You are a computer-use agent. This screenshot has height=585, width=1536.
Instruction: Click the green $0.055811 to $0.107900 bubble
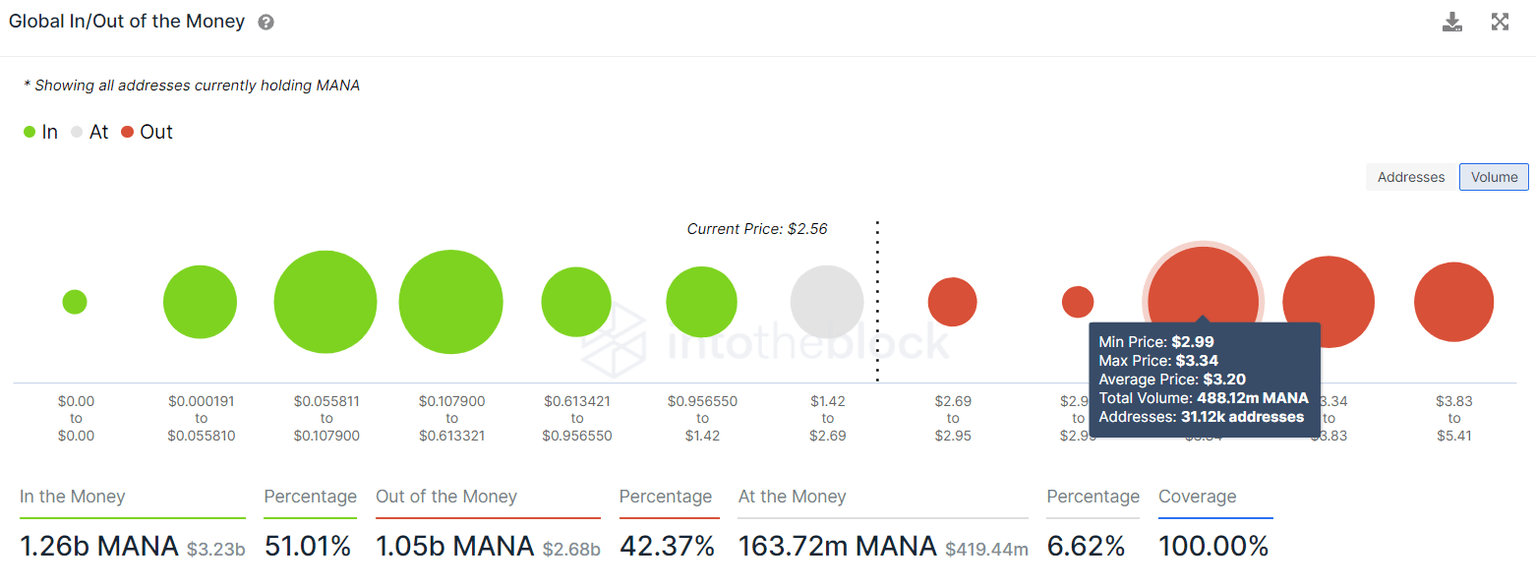pyautogui.click(x=325, y=302)
